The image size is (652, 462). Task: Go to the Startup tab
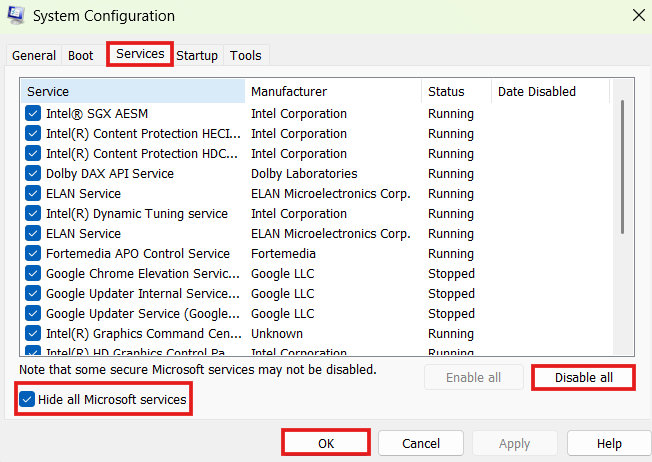[197, 55]
